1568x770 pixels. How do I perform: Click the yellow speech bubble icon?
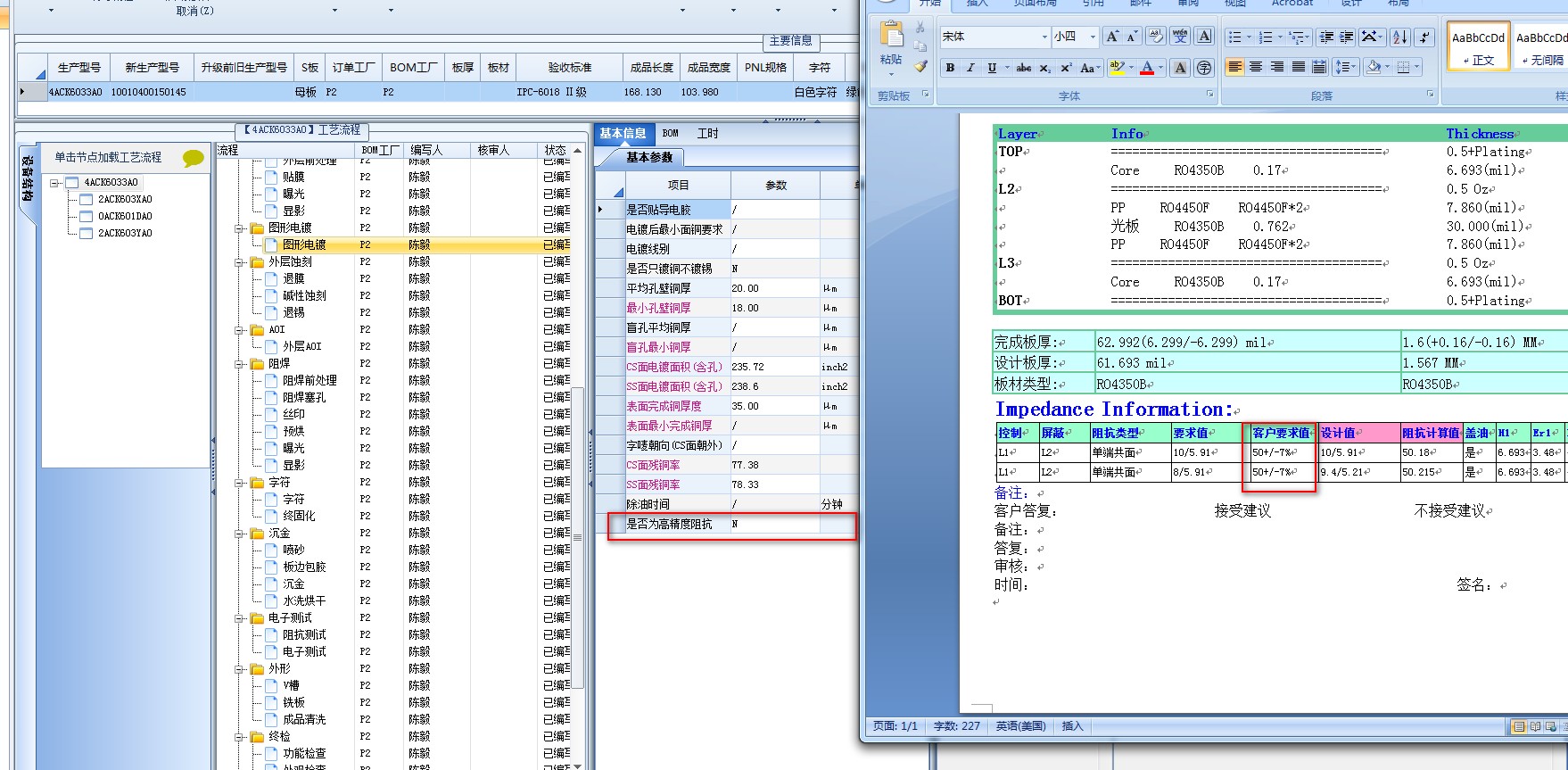pos(194,158)
